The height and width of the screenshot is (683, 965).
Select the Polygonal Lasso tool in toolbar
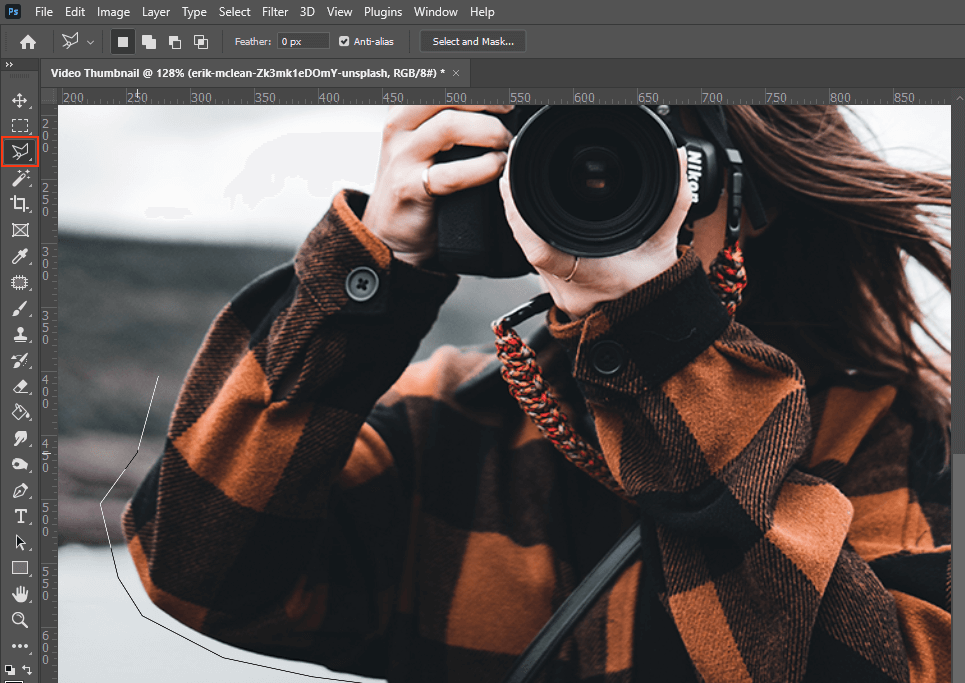coord(20,151)
